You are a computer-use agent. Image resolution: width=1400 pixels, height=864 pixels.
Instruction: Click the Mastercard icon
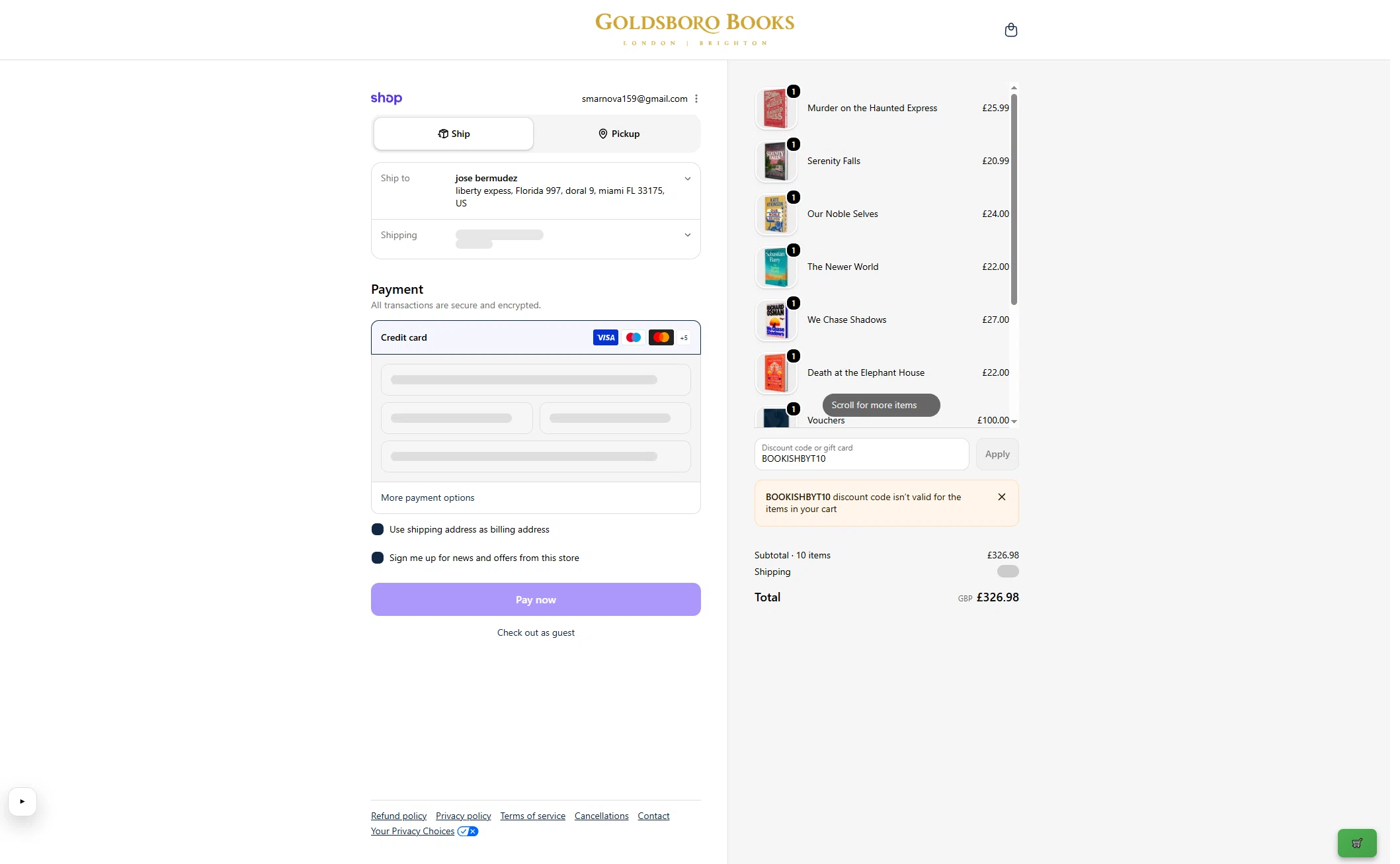[661, 337]
